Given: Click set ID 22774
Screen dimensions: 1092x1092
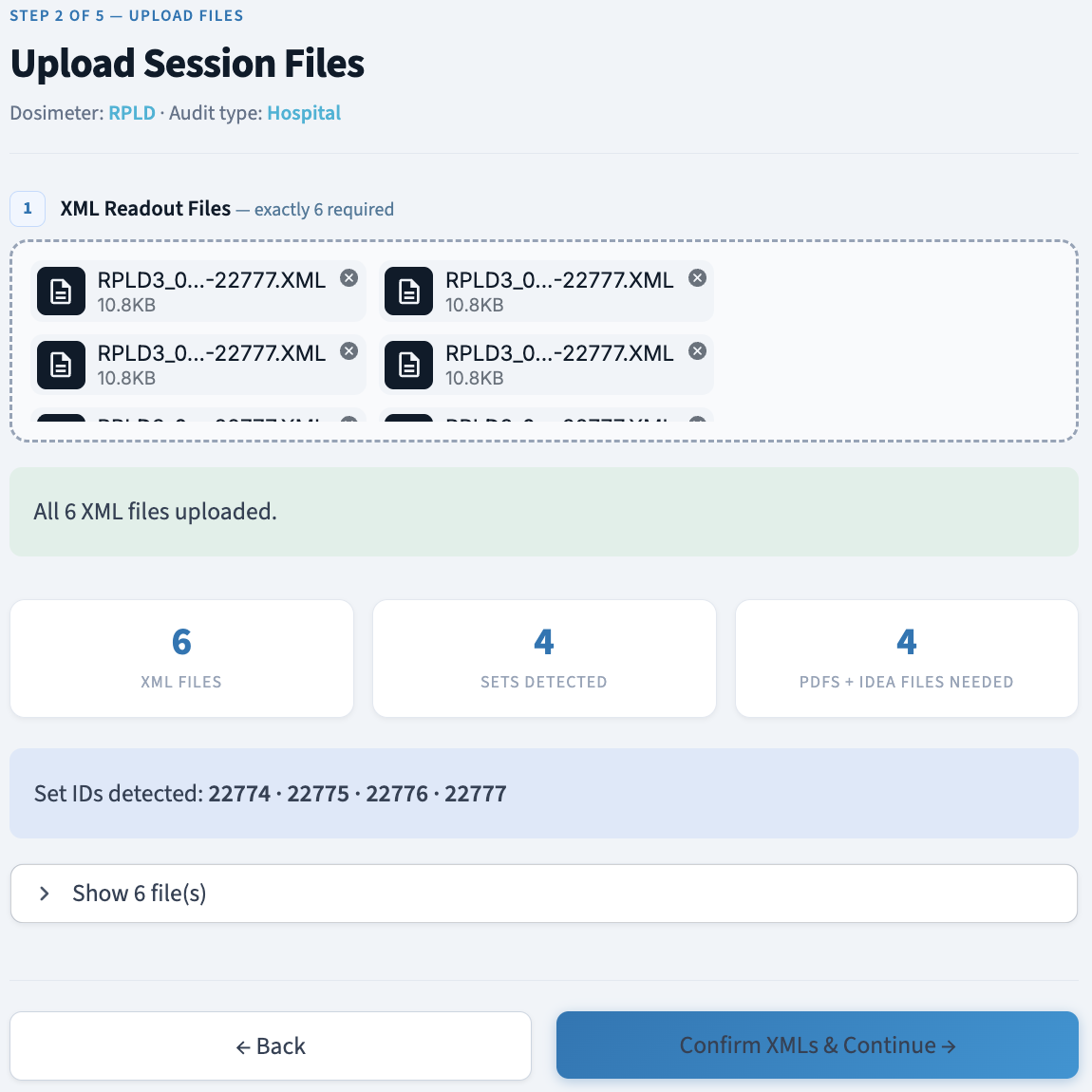Looking at the screenshot, I should point(239,794).
